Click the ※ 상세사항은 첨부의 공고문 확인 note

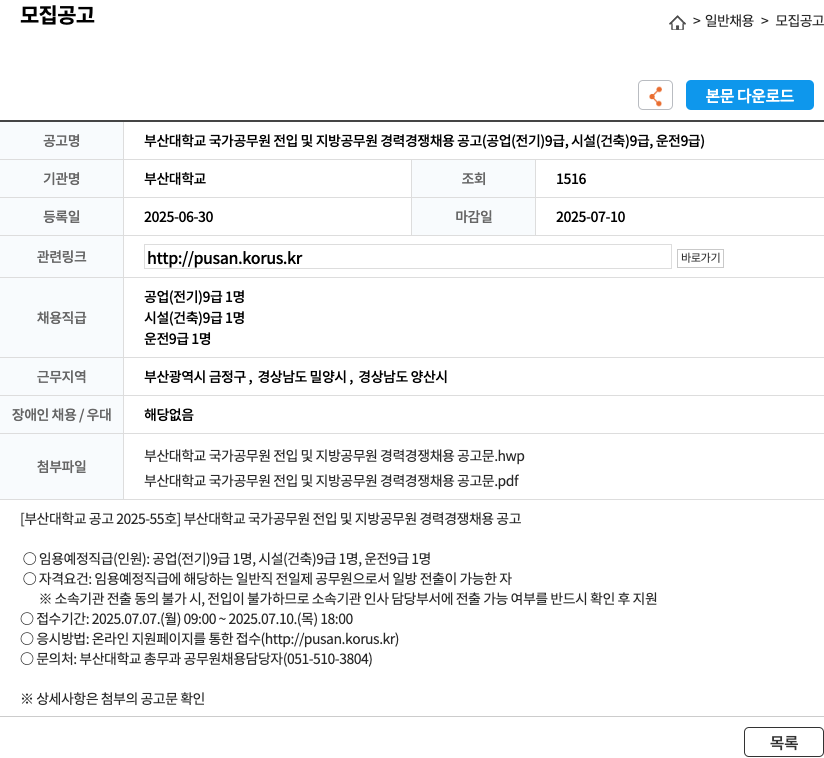[x=112, y=699]
